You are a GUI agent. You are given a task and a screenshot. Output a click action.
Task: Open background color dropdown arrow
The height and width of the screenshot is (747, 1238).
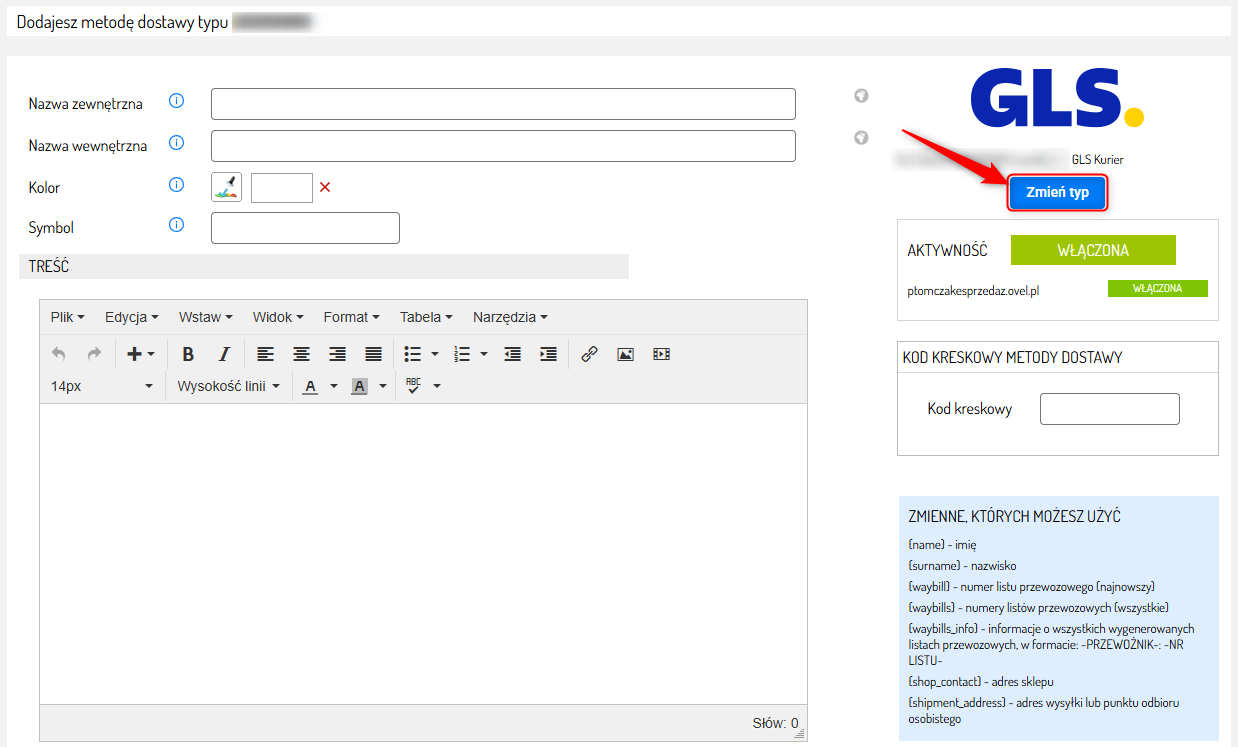tap(383, 386)
